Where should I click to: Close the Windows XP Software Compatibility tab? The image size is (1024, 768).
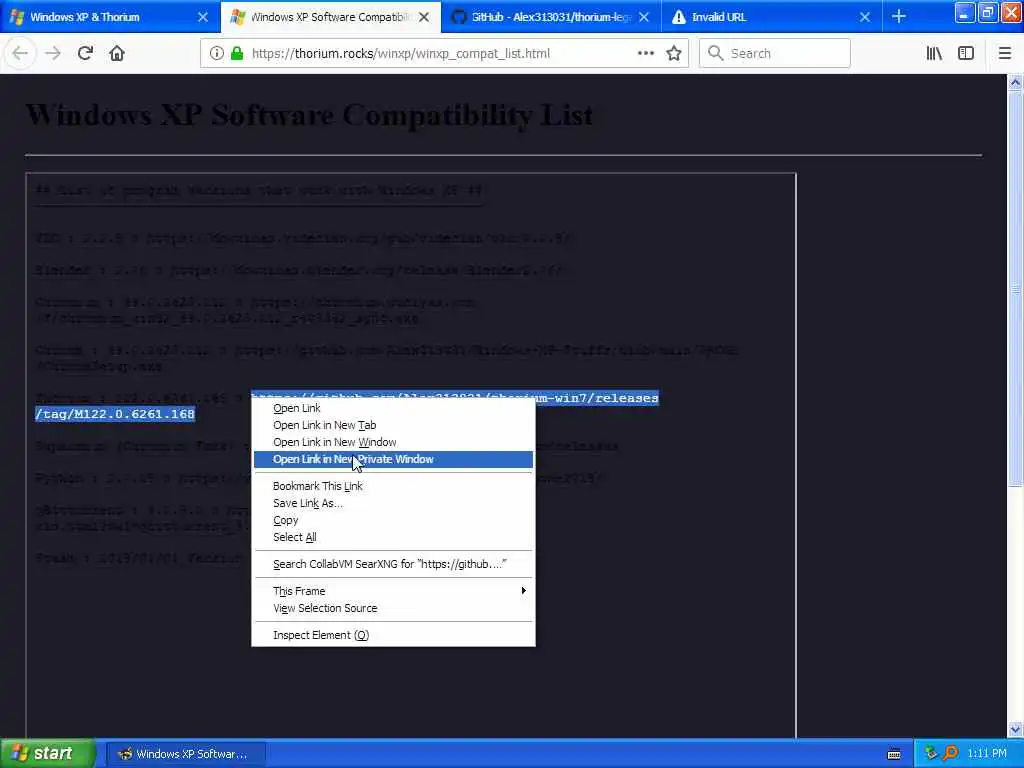tap(424, 17)
